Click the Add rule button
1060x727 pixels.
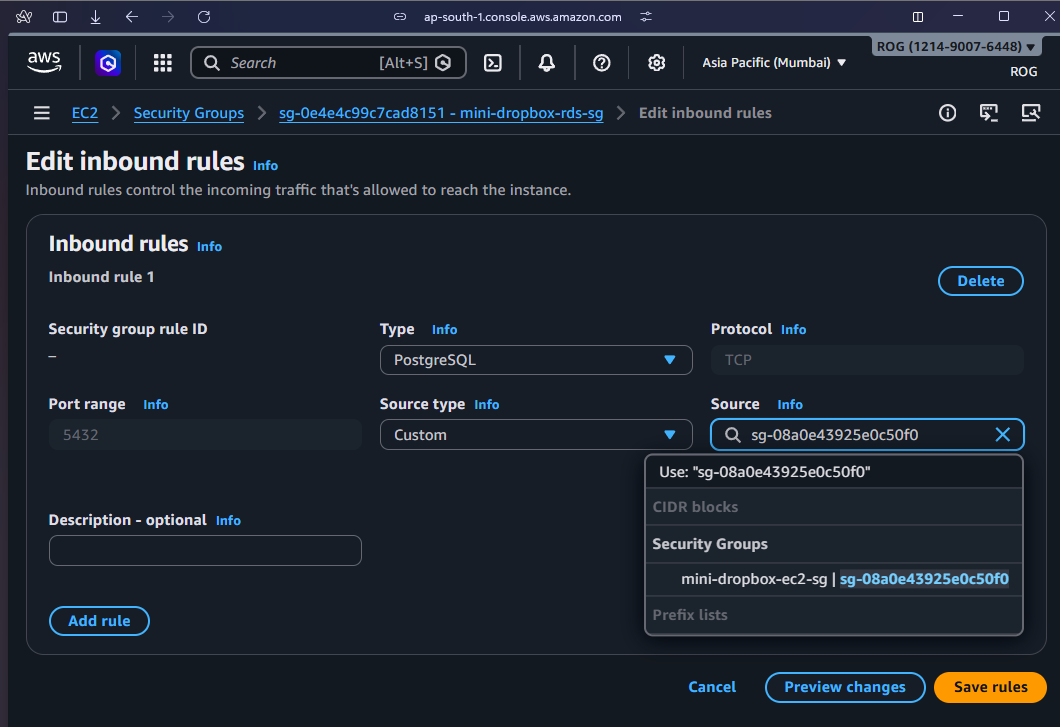99,621
